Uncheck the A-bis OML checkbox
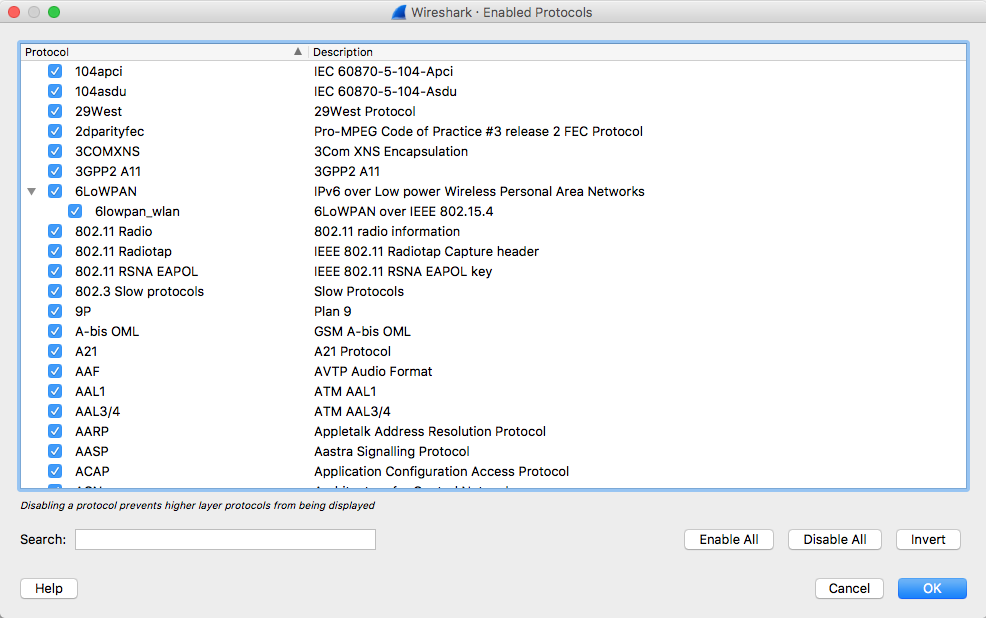The image size is (986, 618). click(x=55, y=332)
